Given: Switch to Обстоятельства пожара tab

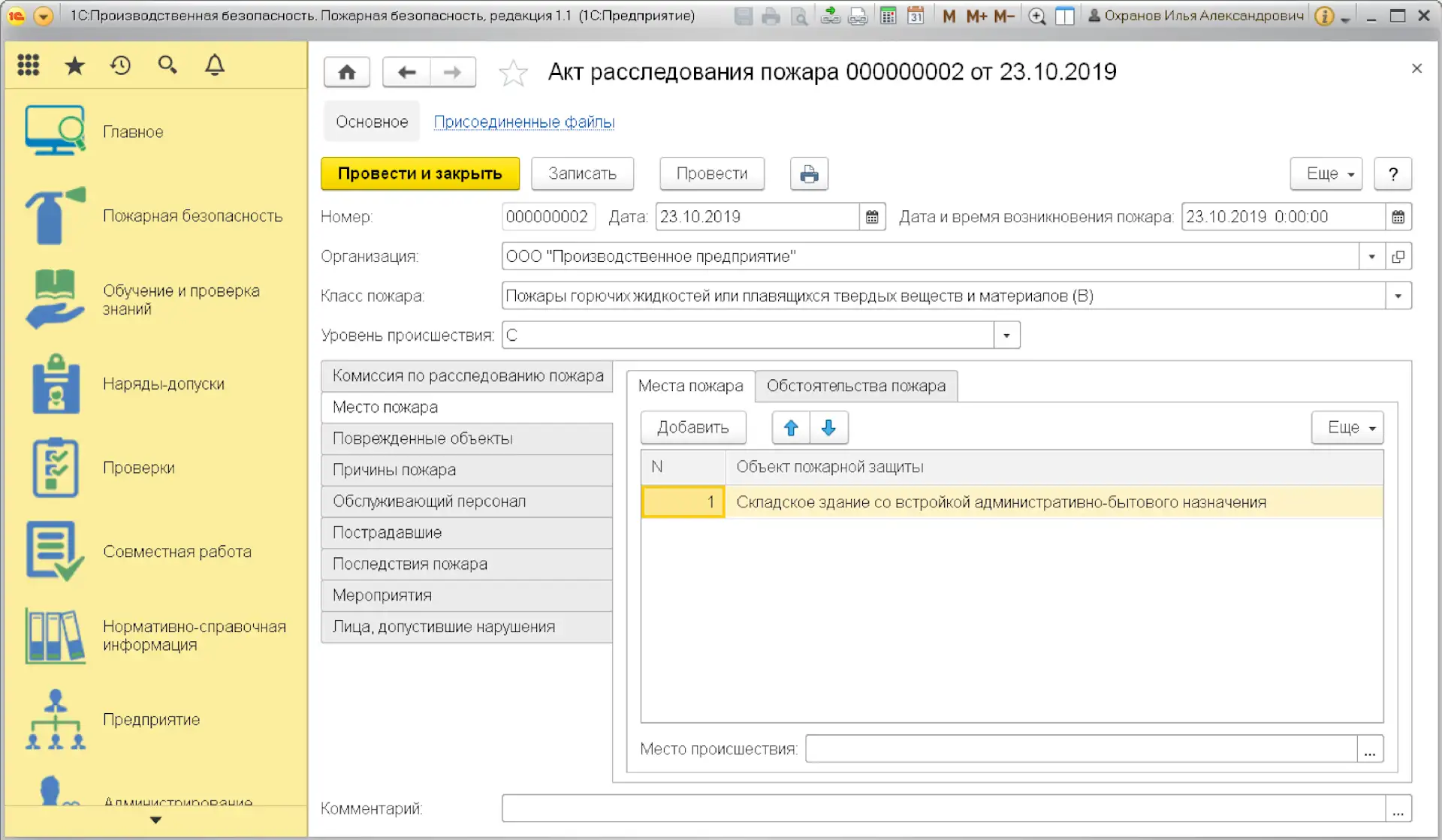Looking at the screenshot, I should 855,386.
